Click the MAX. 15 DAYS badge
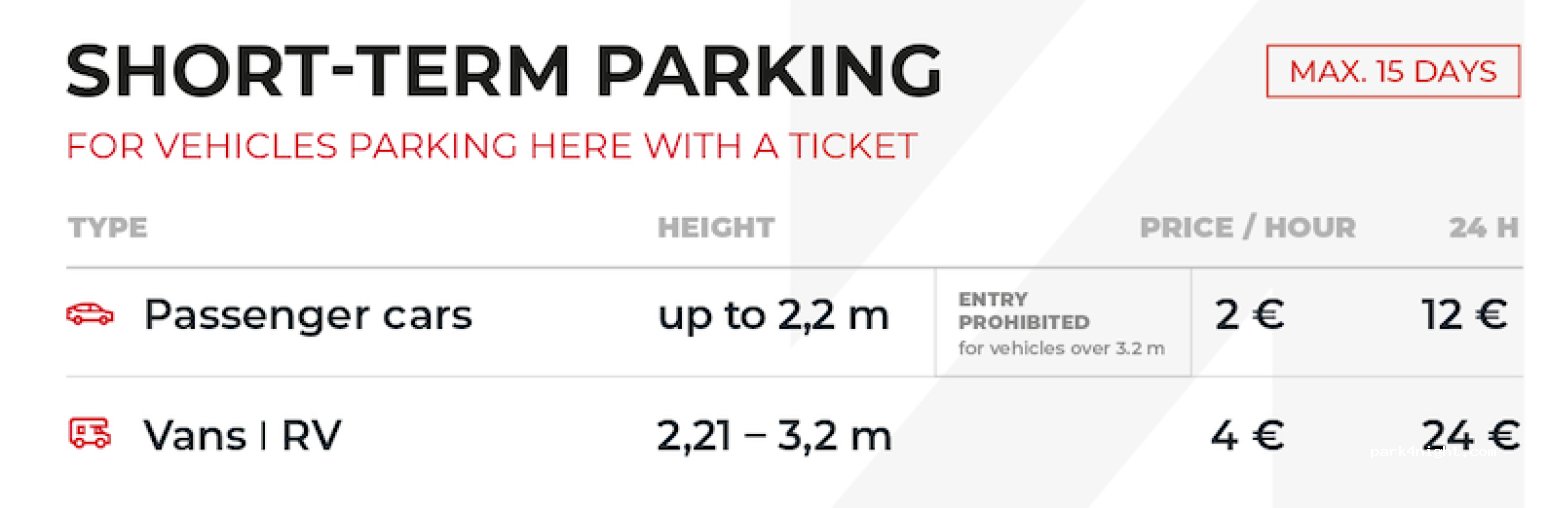The width and height of the screenshot is (1547, 508). tap(1392, 72)
